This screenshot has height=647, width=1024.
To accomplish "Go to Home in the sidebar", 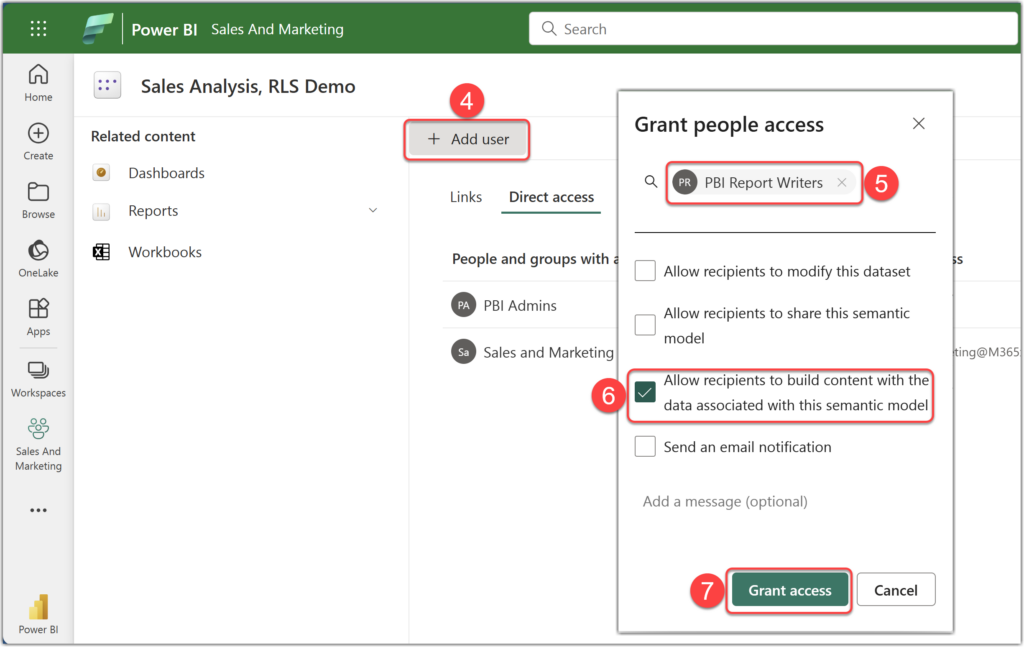I will pyautogui.click(x=38, y=83).
